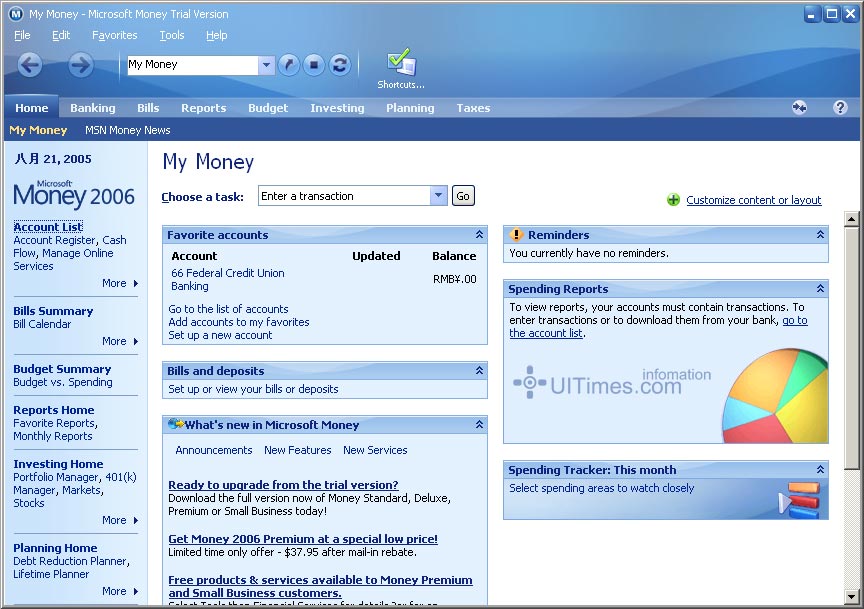Screen dimensions: 864x609
Task: Expand More under Planning Home
Action: [x=120, y=591]
